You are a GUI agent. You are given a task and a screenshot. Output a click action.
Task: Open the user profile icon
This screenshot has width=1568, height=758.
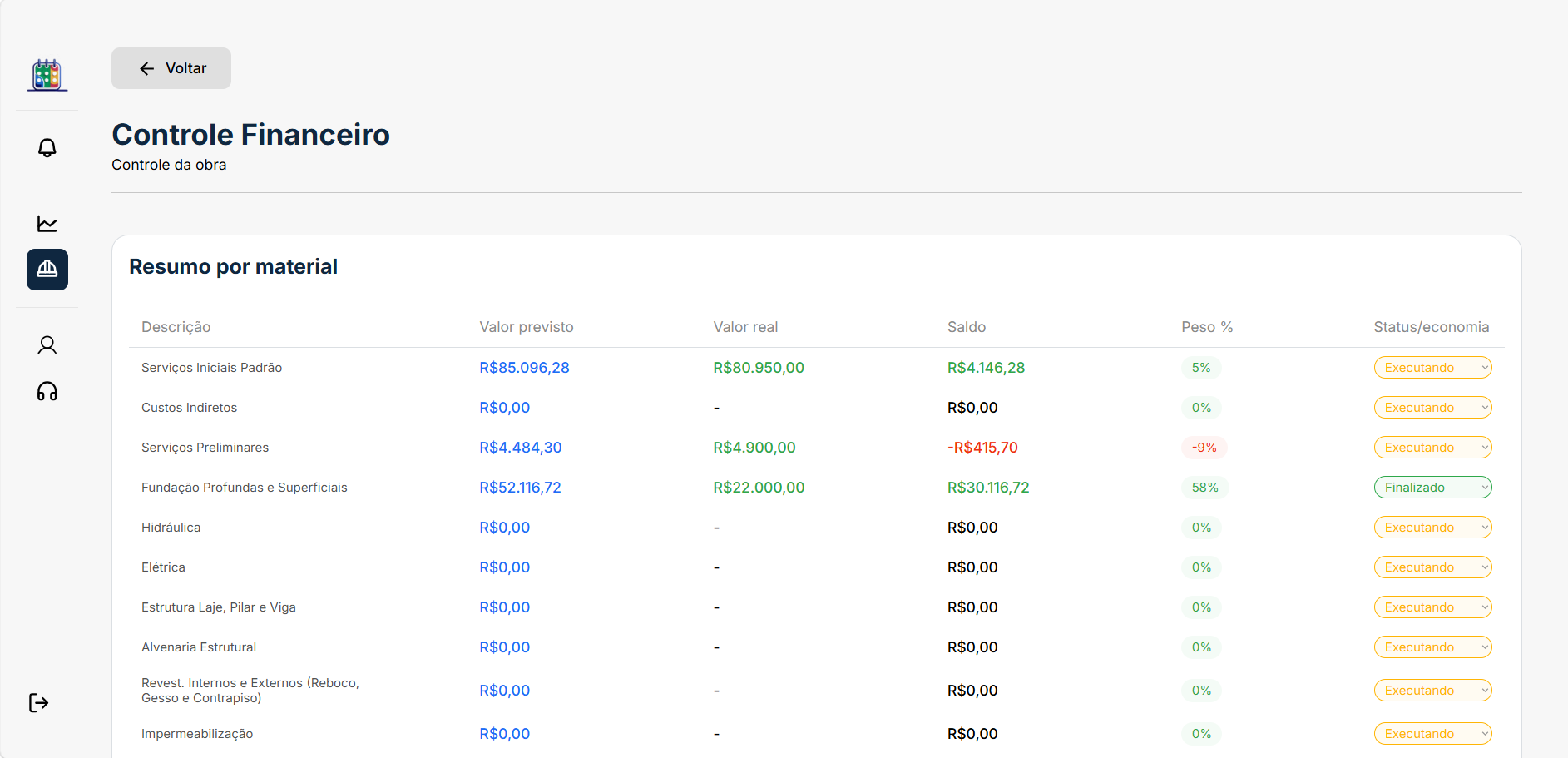(x=47, y=345)
